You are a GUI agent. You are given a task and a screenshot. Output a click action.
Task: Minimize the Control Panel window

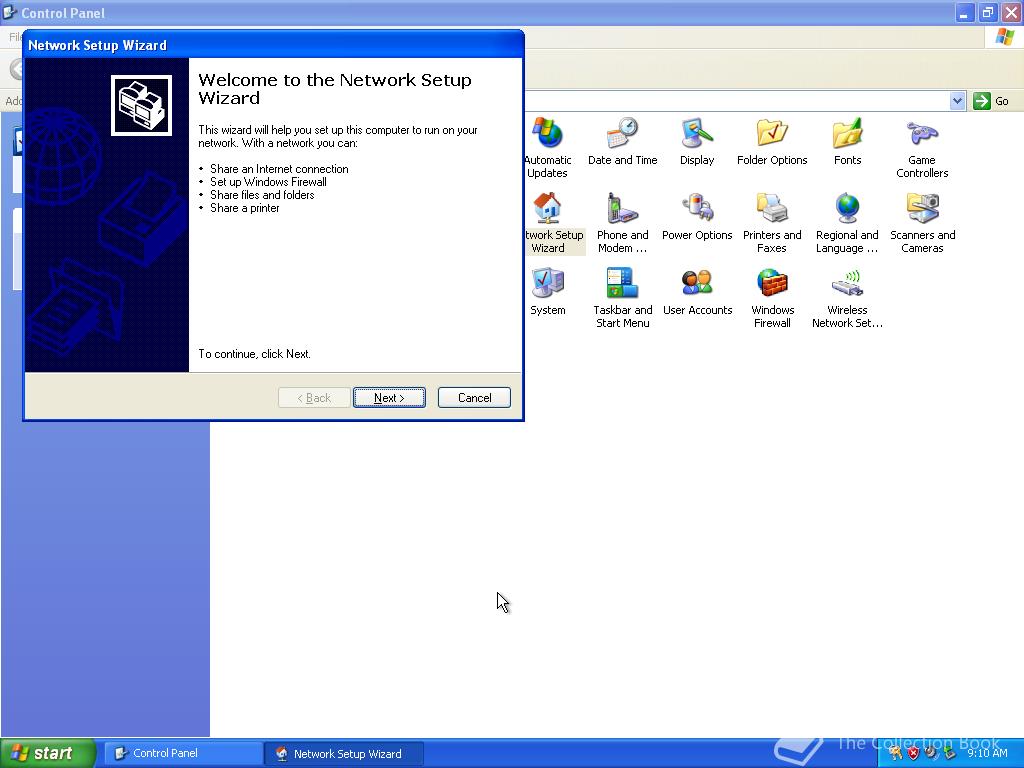(x=964, y=12)
